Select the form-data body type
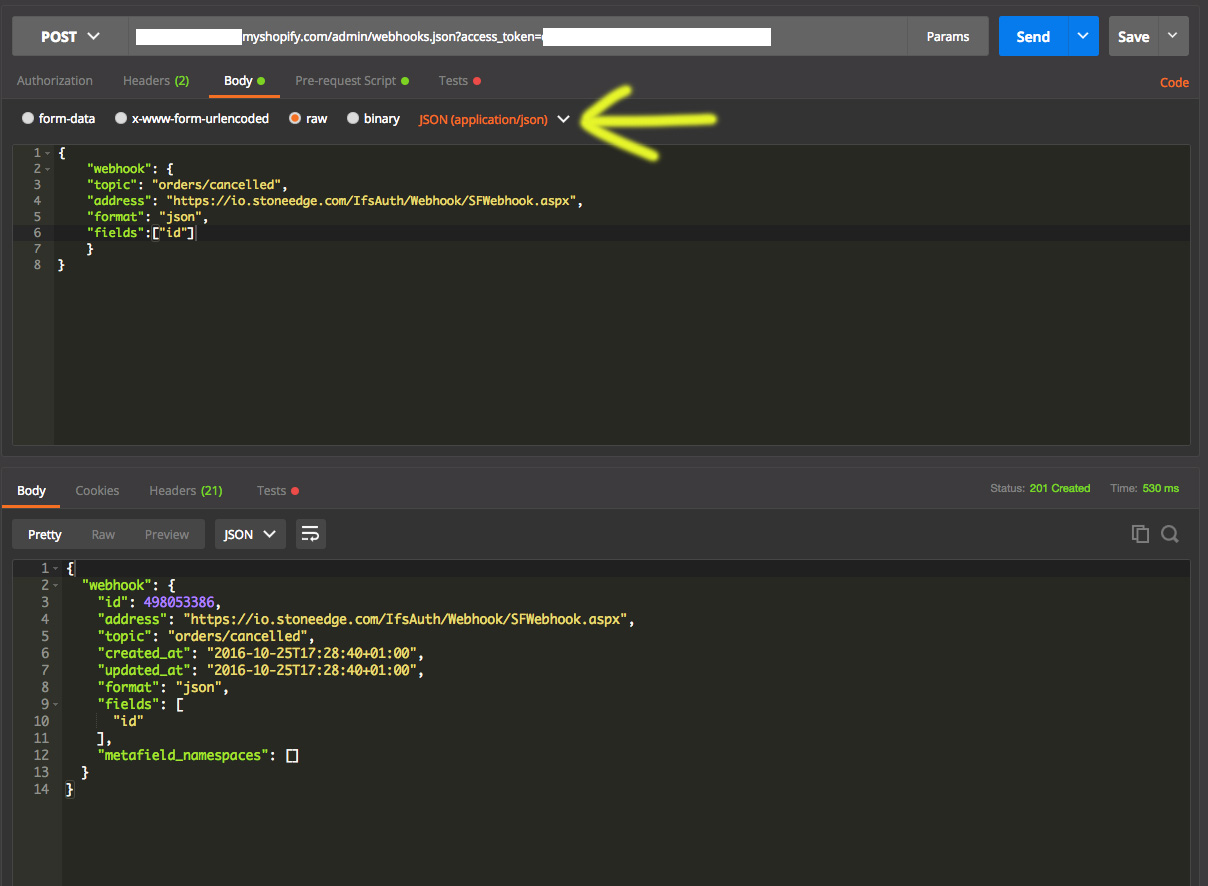The height and width of the screenshot is (886, 1208). tap(59, 119)
